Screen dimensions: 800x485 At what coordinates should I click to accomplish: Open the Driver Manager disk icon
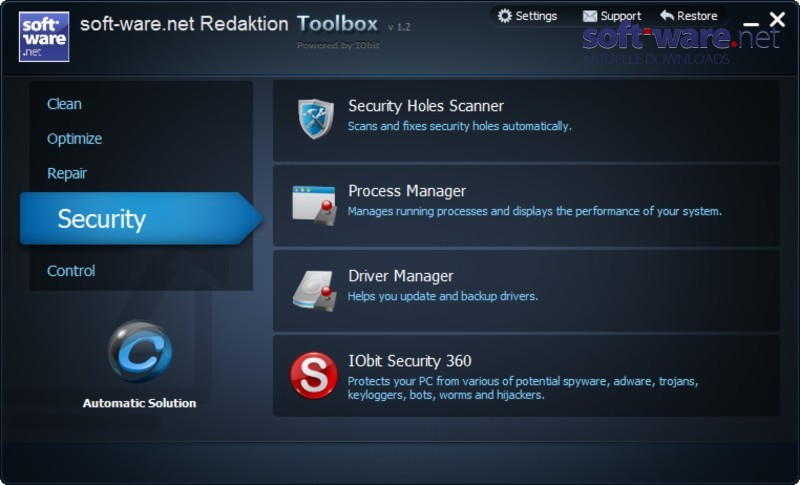click(315, 291)
